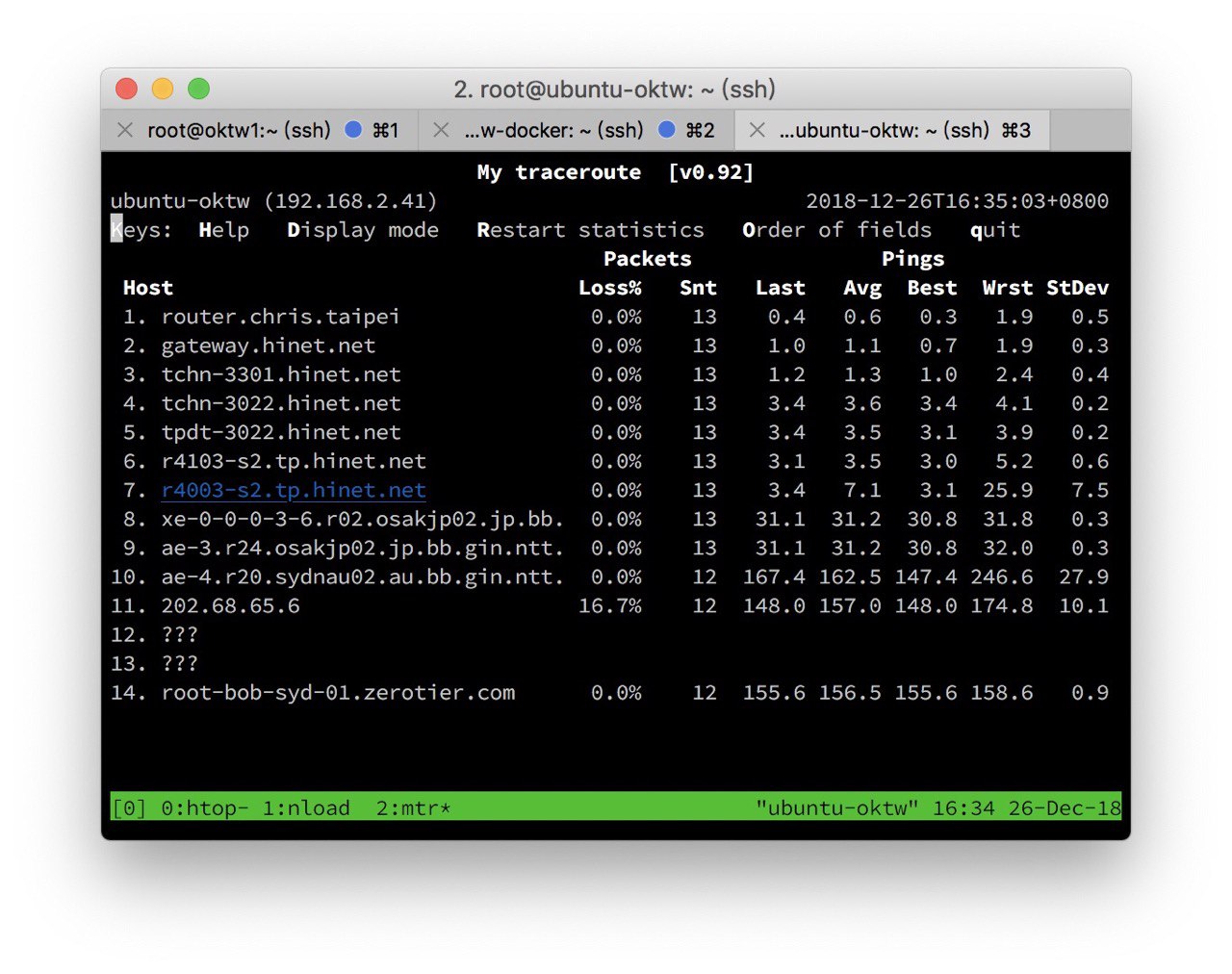Click the blue activity dot on root@oktw1 tab

pyautogui.click(x=353, y=129)
